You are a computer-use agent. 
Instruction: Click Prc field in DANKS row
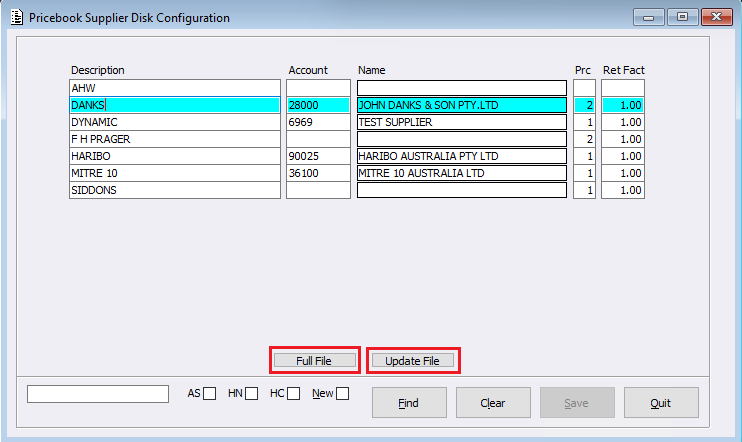point(584,105)
